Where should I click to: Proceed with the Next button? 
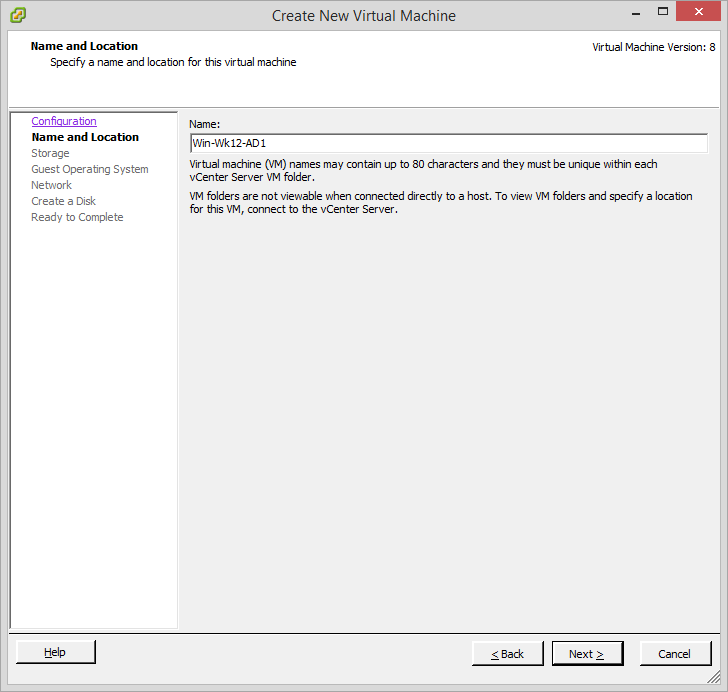(587, 653)
